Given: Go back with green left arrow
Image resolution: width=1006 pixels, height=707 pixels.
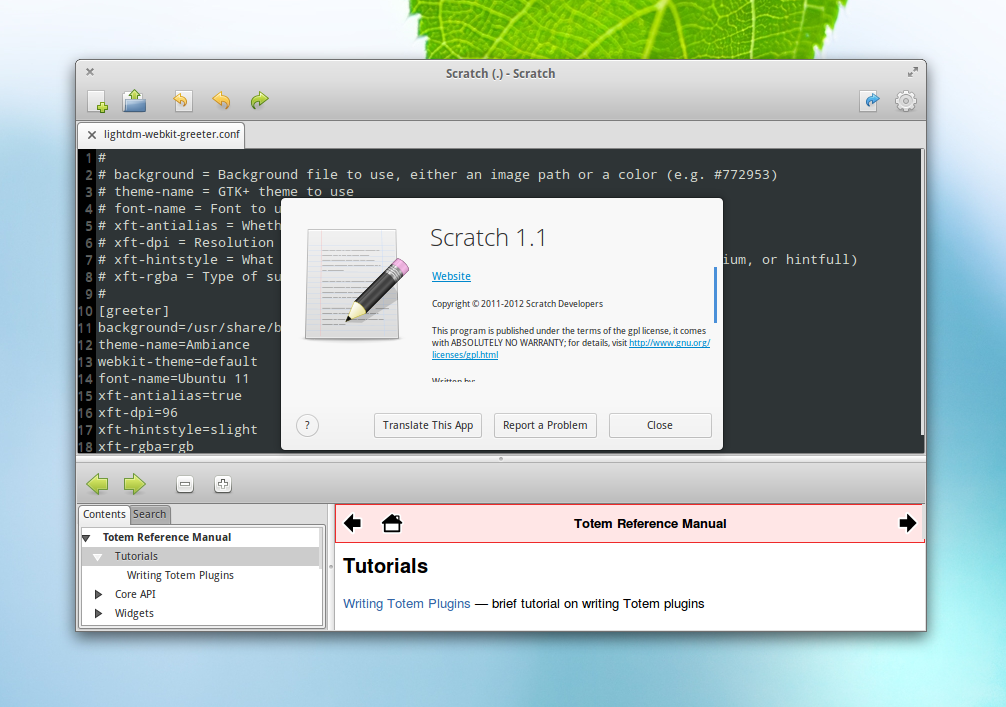Looking at the screenshot, I should click(x=98, y=484).
